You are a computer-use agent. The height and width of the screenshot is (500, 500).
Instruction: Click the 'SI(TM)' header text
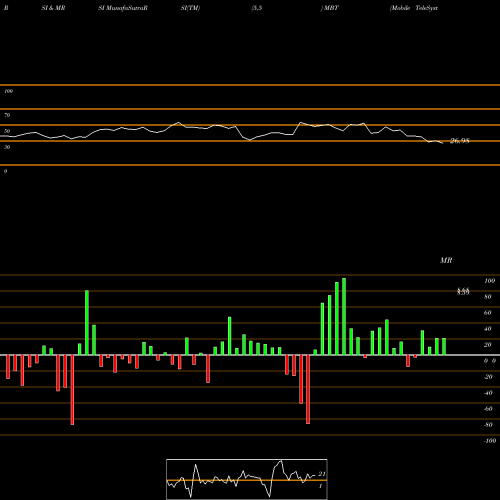pos(190,8)
